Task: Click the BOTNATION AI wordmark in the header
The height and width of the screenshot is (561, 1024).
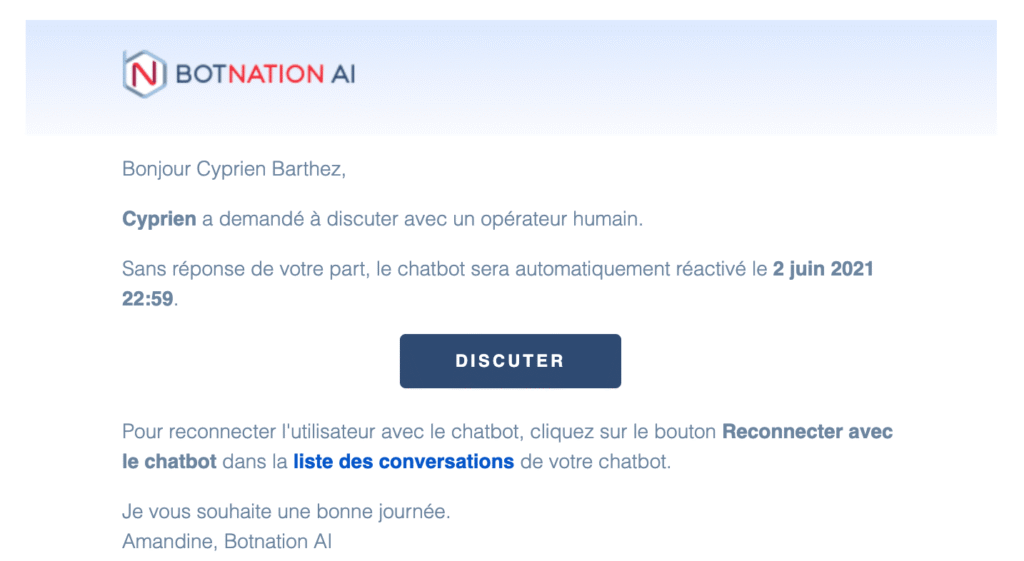Action: 265,74
